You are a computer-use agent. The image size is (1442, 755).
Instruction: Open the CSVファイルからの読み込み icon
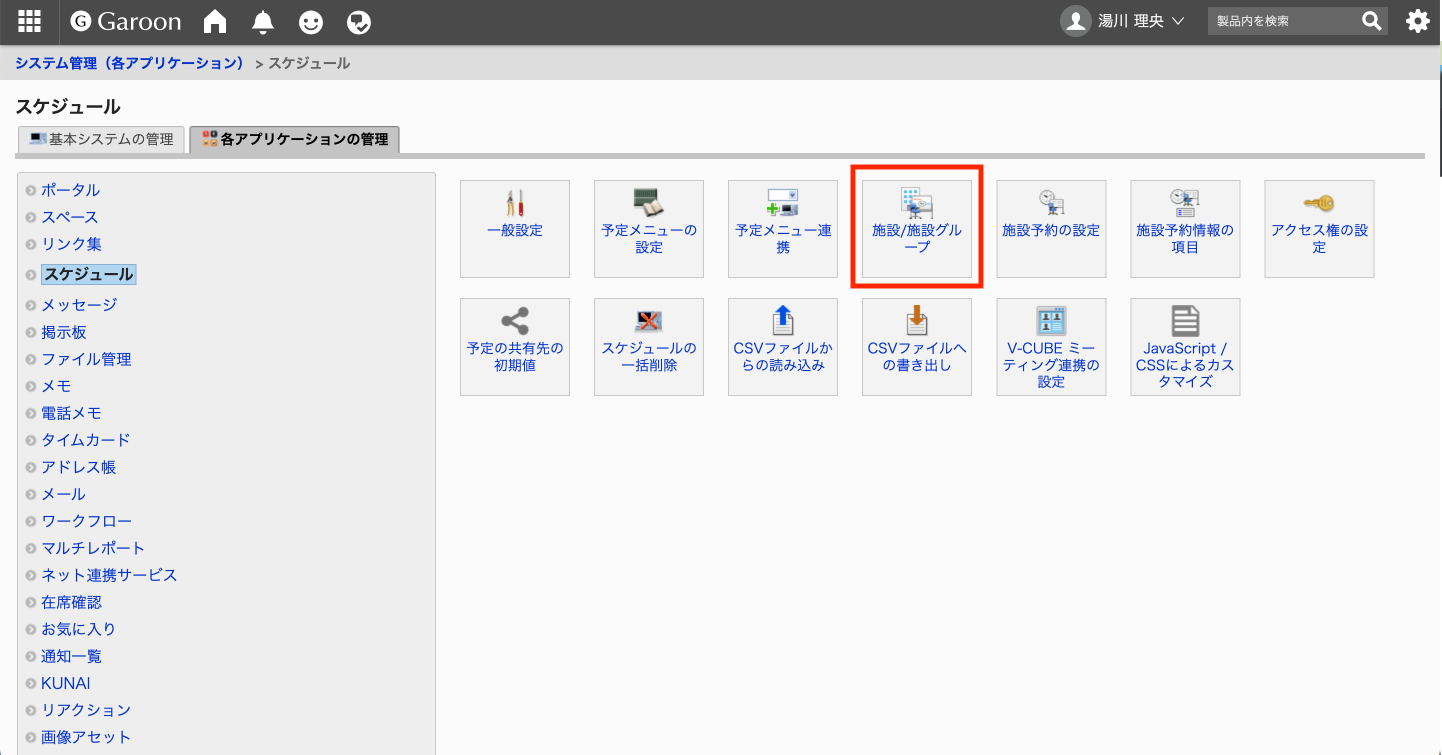pyautogui.click(x=782, y=346)
